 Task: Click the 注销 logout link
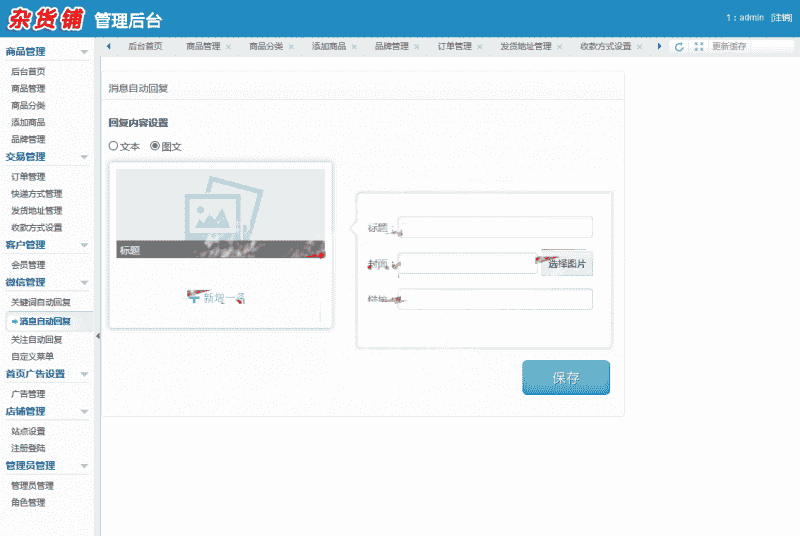[781, 19]
